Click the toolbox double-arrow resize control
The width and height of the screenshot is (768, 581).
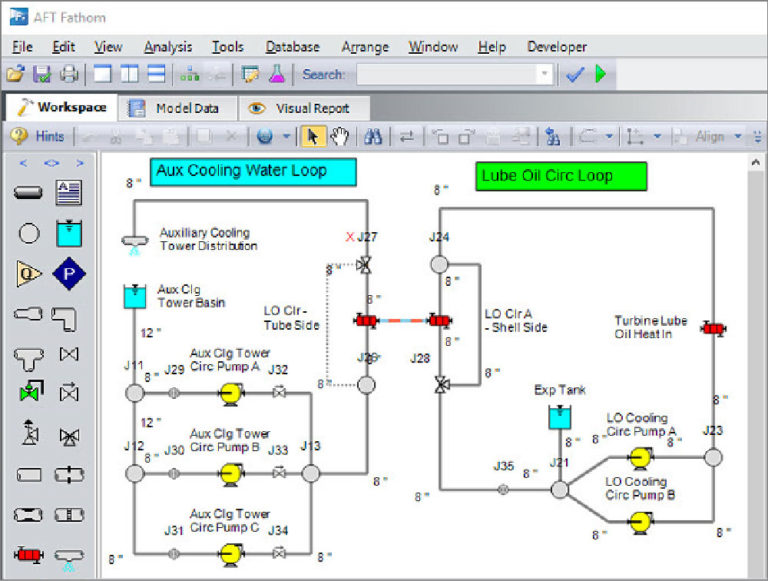(51, 163)
